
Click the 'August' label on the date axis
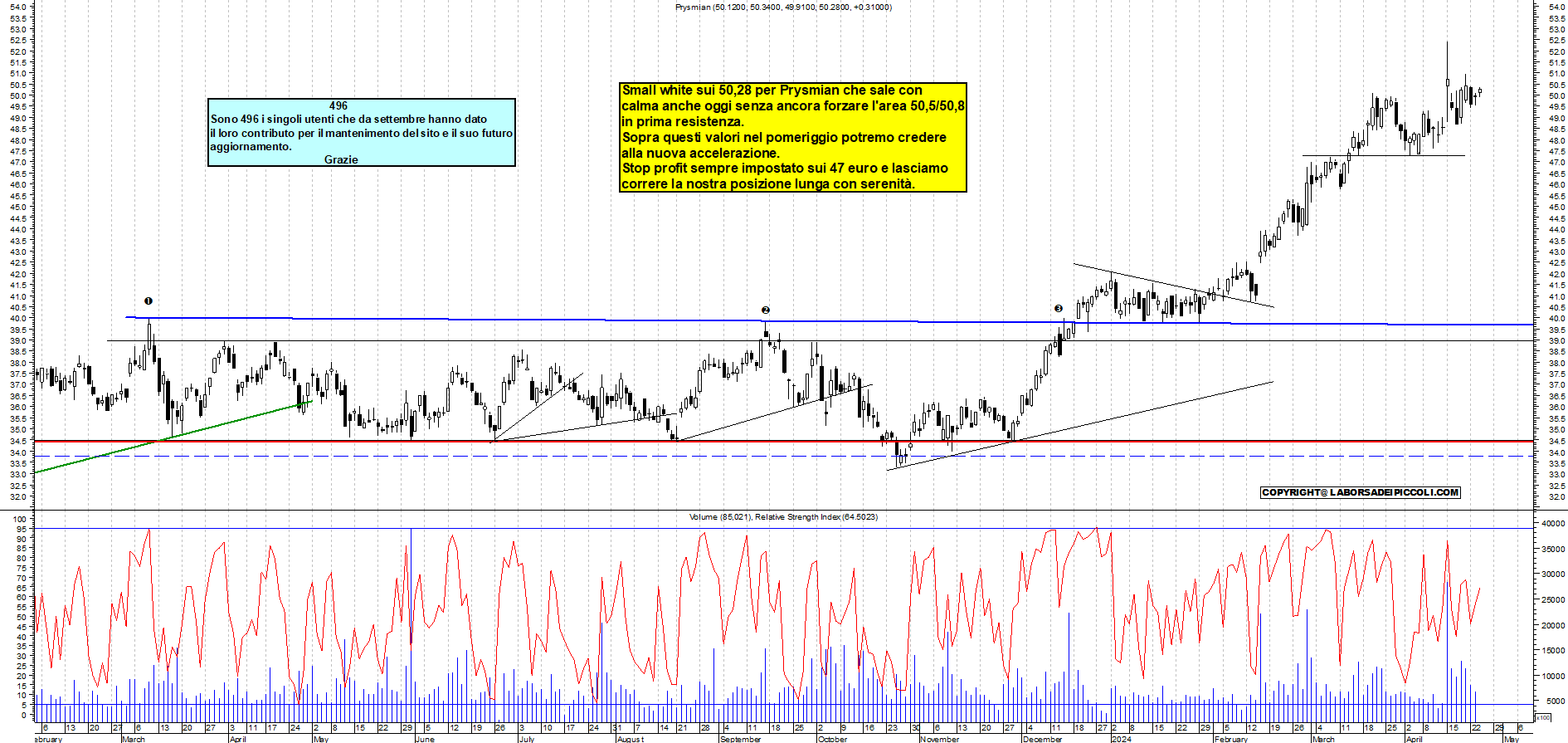coord(631,739)
